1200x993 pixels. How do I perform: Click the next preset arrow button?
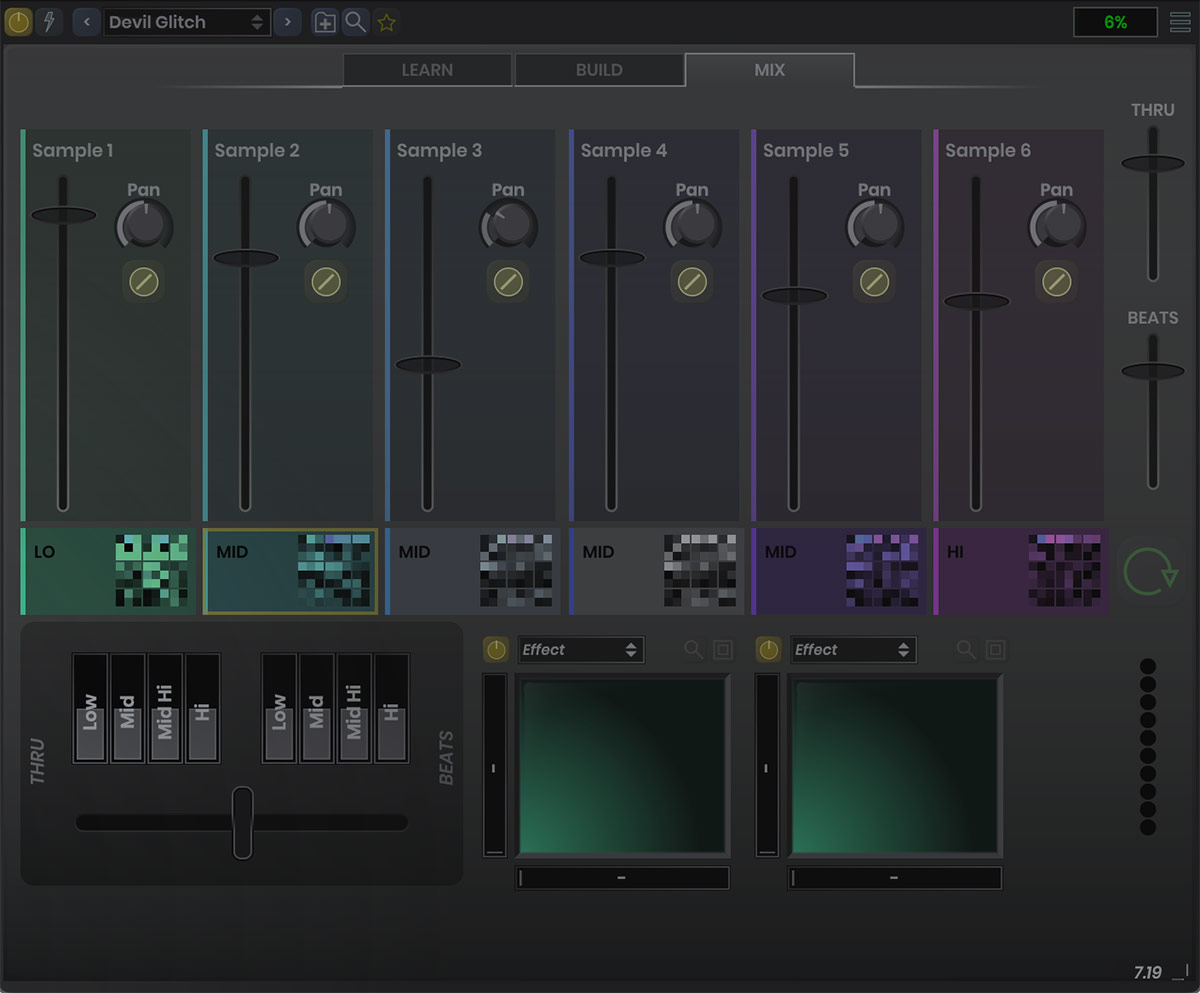(287, 21)
